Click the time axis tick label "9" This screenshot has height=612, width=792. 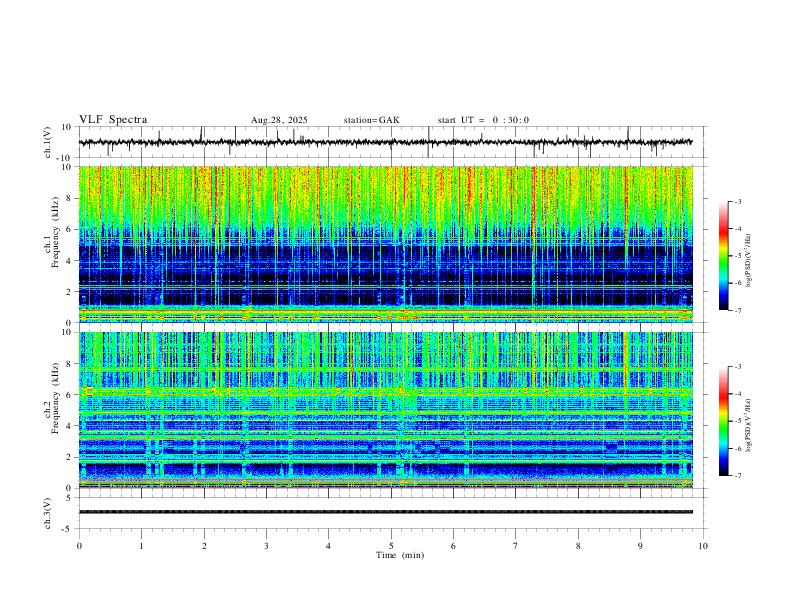(x=640, y=546)
